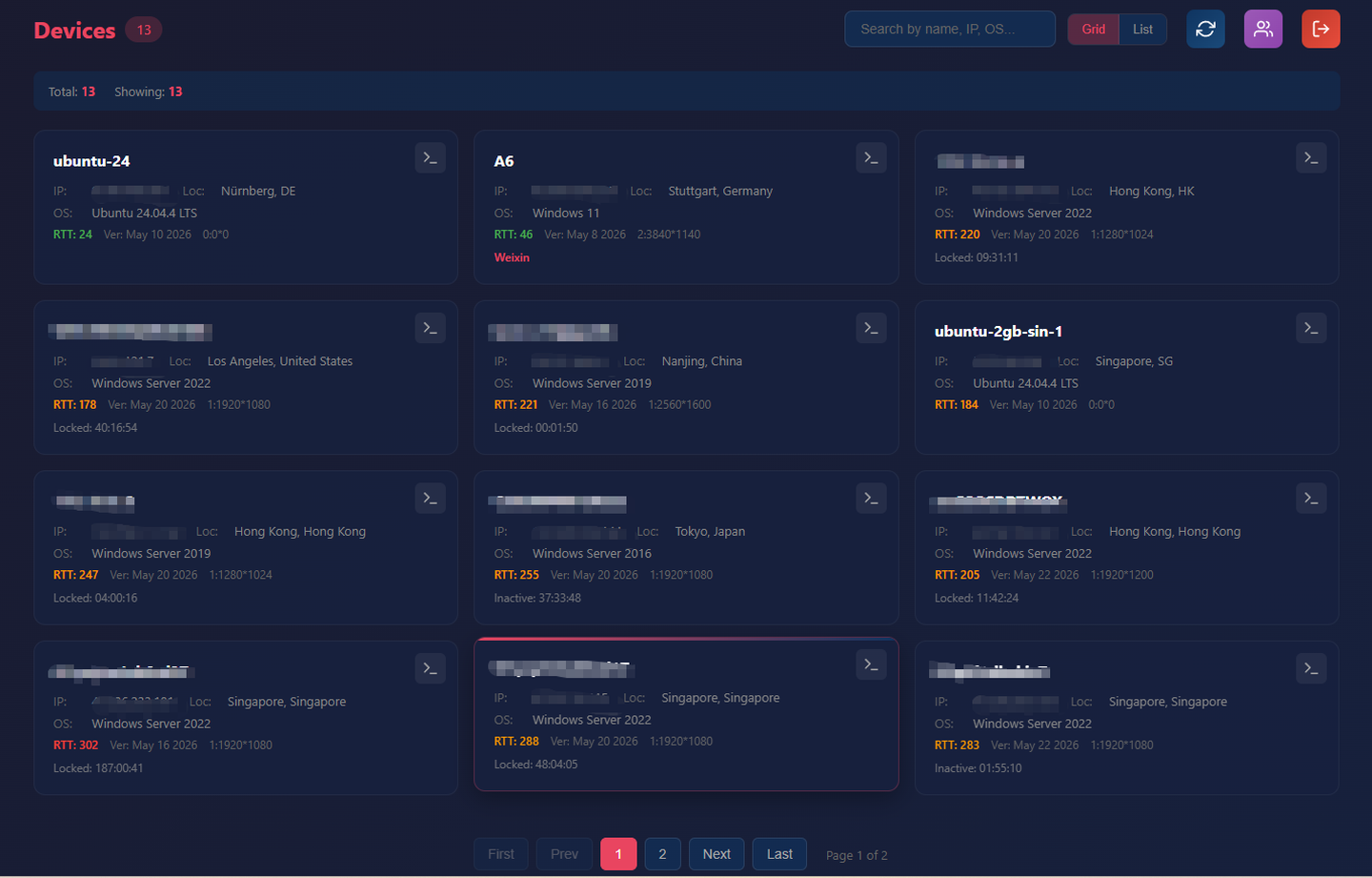Open terminal for A6 device
The image size is (1372, 878).
(871, 158)
